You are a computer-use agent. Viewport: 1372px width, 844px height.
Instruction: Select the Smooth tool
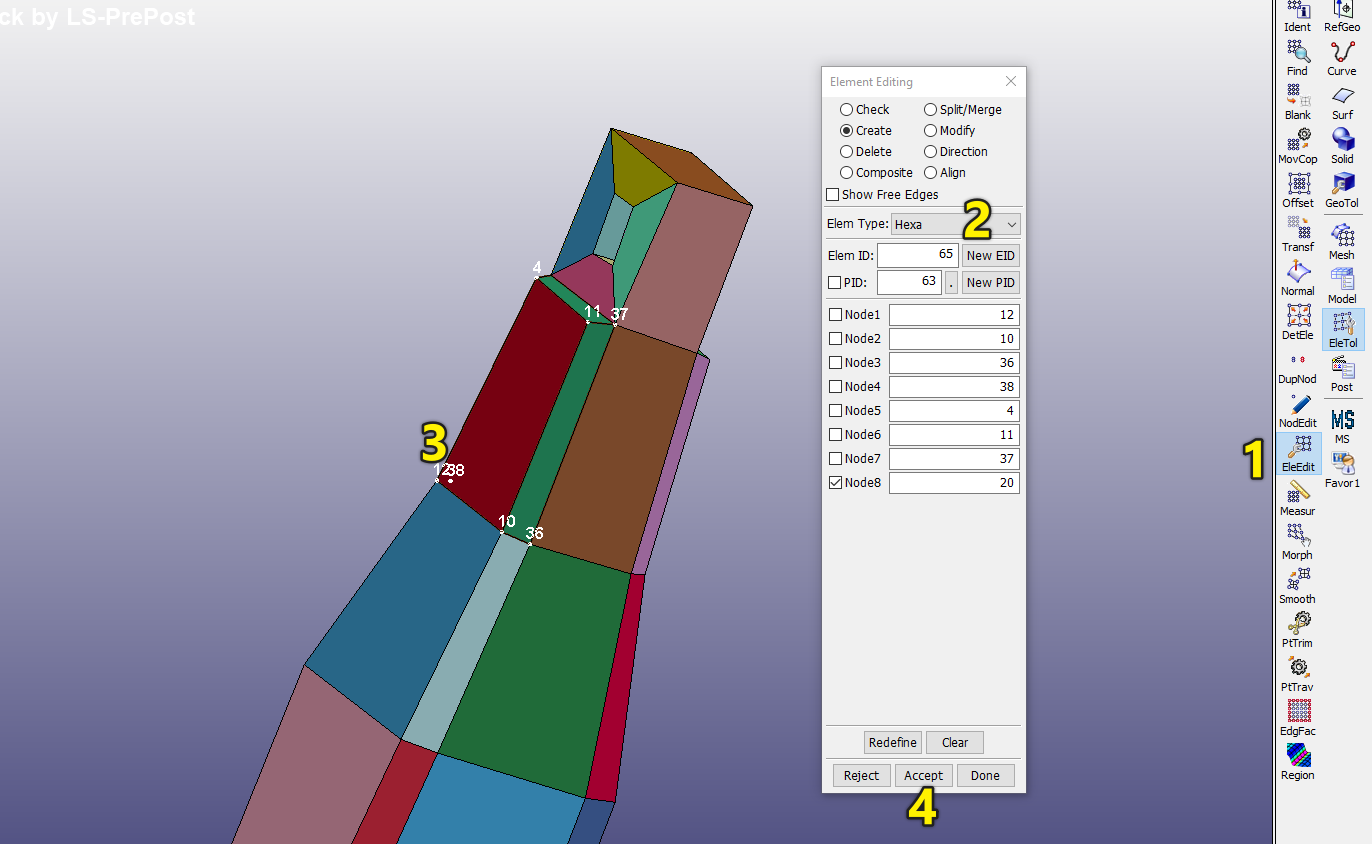[1298, 586]
